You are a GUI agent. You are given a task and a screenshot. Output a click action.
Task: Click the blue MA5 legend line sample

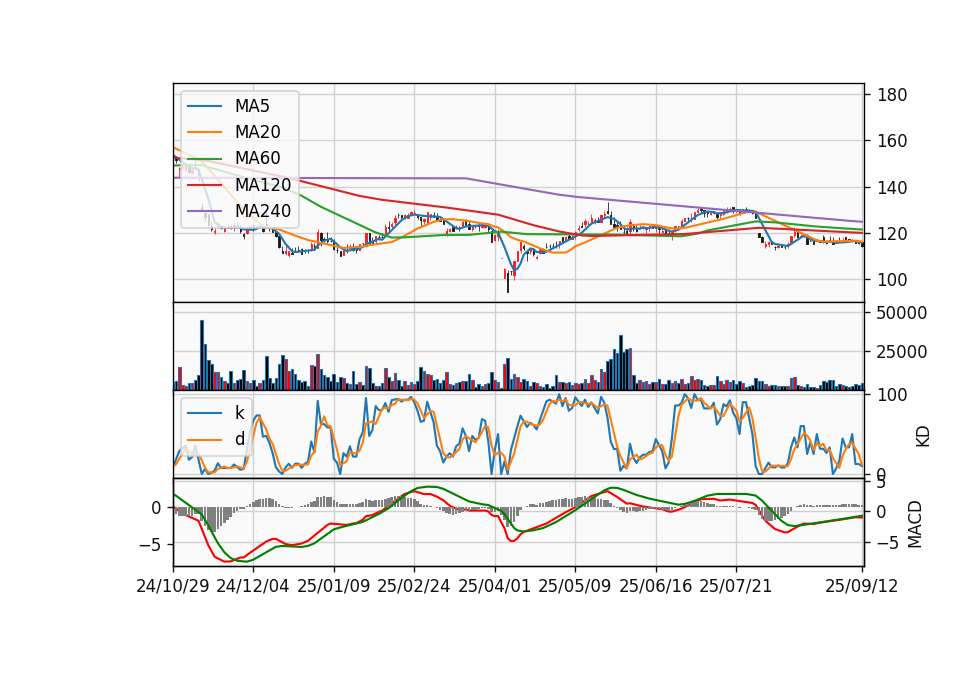[x=204, y=106]
